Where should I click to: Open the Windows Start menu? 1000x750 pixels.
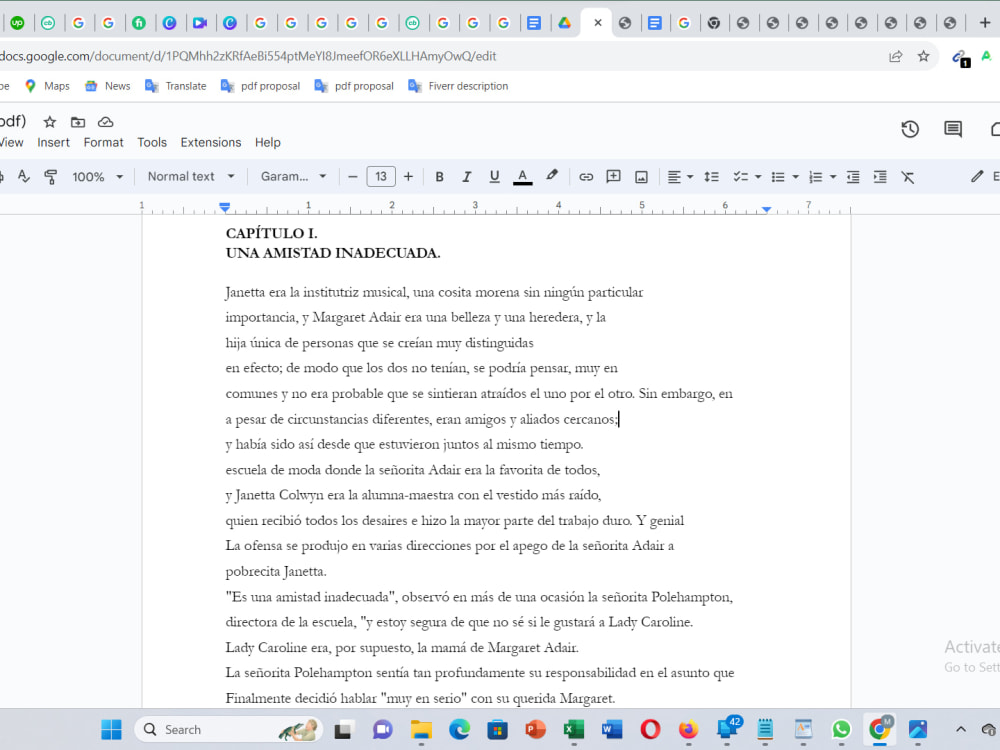pyautogui.click(x=112, y=730)
